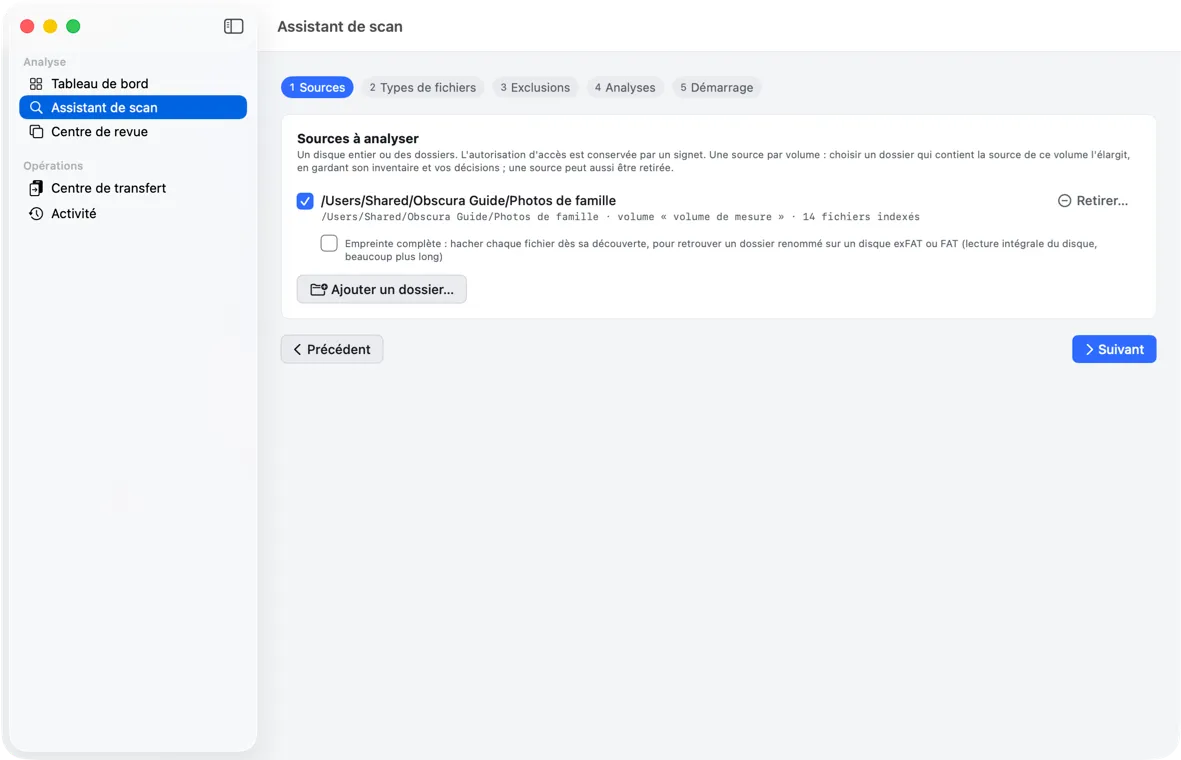Viewport: 1181px width, 760px height.
Task: Jump to the 5 Démarrage step
Action: [x=716, y=87]
